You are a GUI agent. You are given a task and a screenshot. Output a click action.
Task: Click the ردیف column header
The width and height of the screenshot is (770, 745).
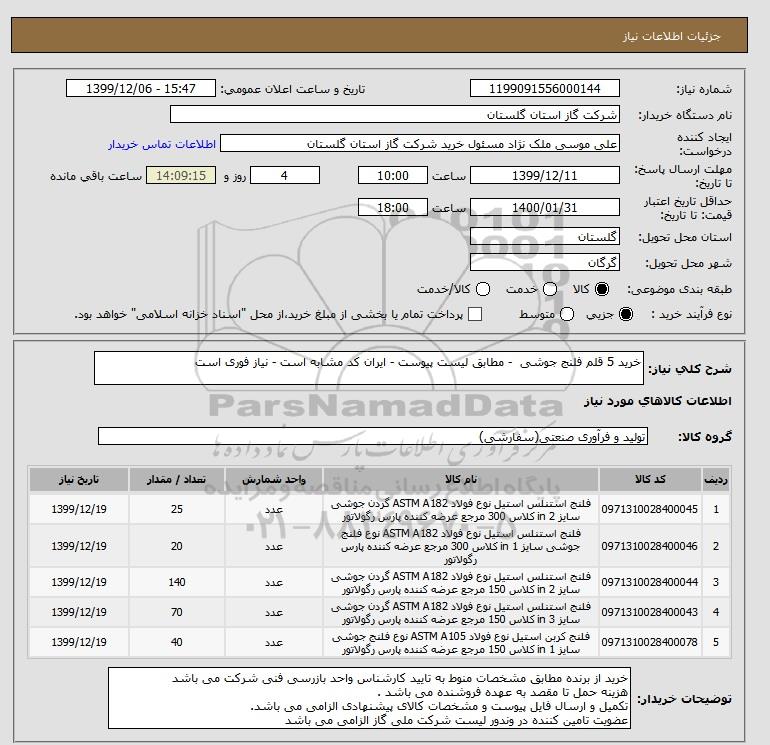click(x=715, y=479)
